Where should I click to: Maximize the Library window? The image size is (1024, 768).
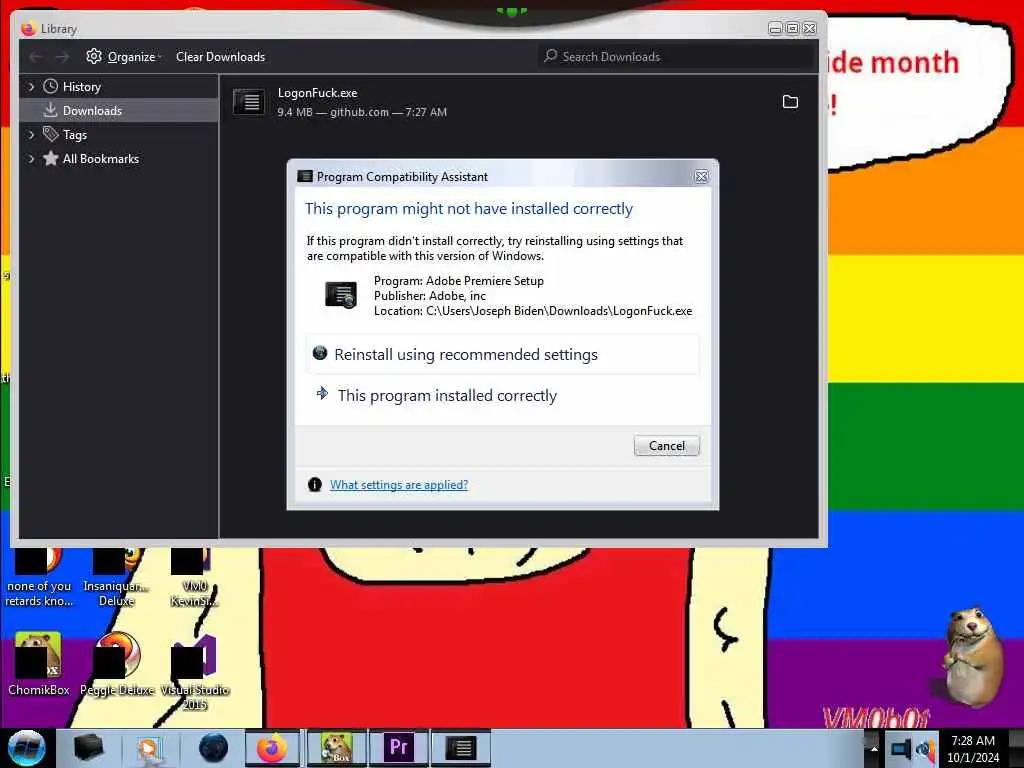[x=792, y=28]
